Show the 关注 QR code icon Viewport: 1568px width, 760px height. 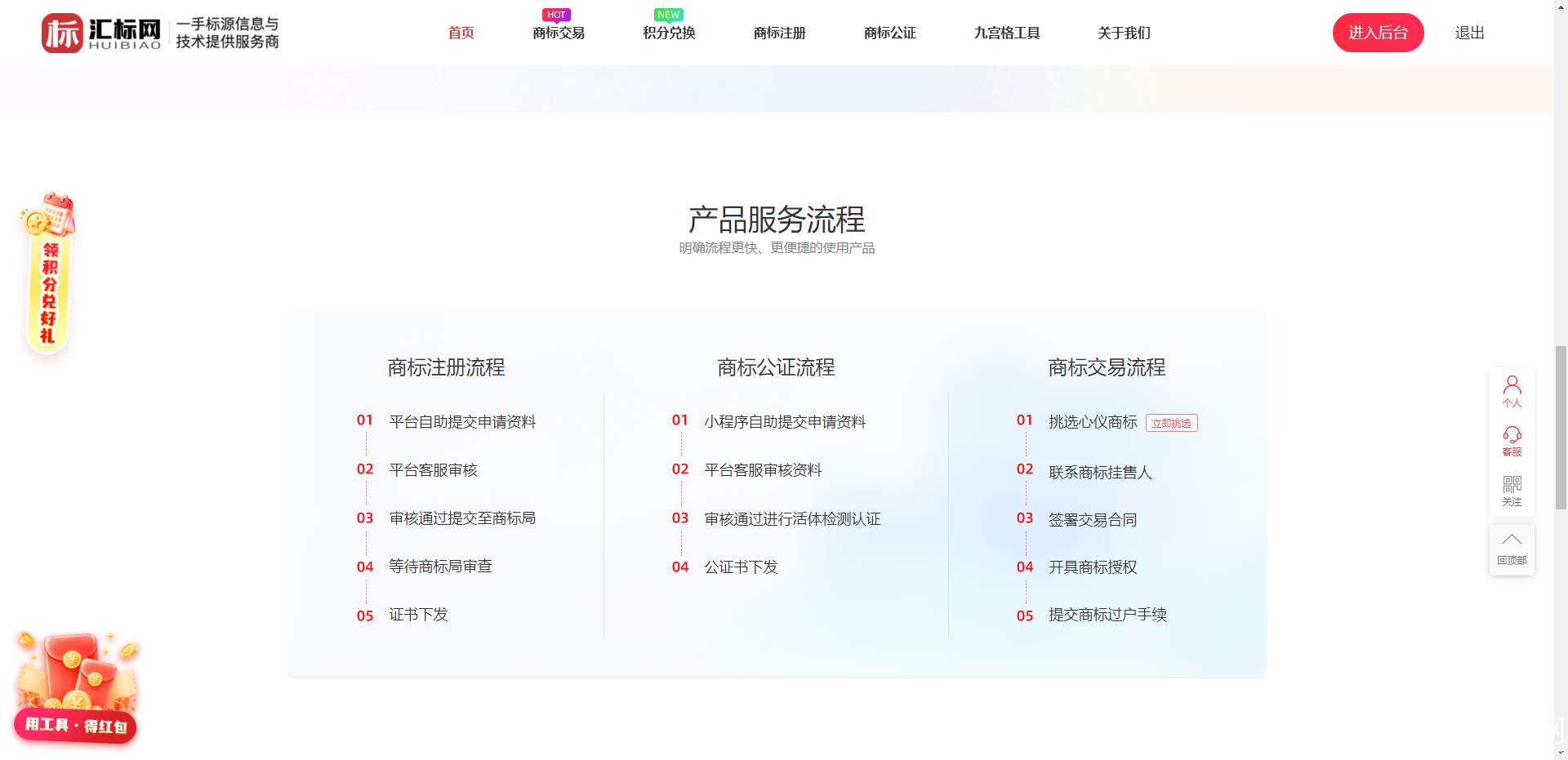coord(1512,491)
